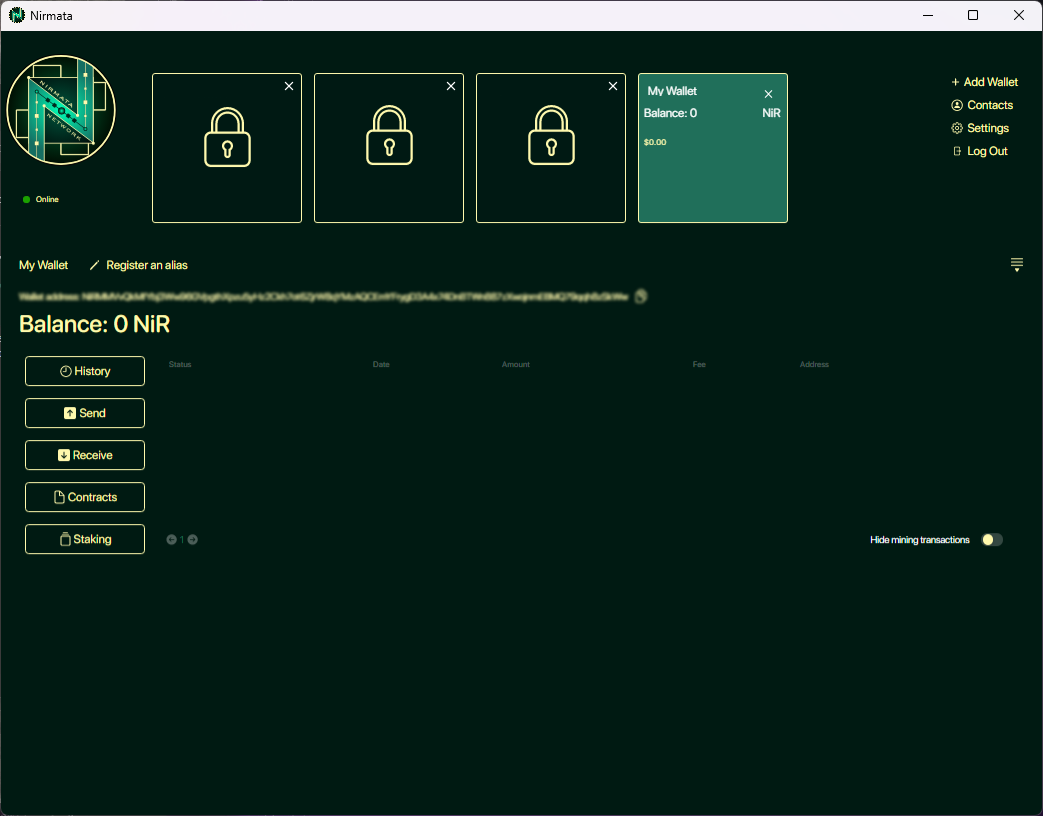
Task: Open the first locked wallet slot
Action: point(227,148)
